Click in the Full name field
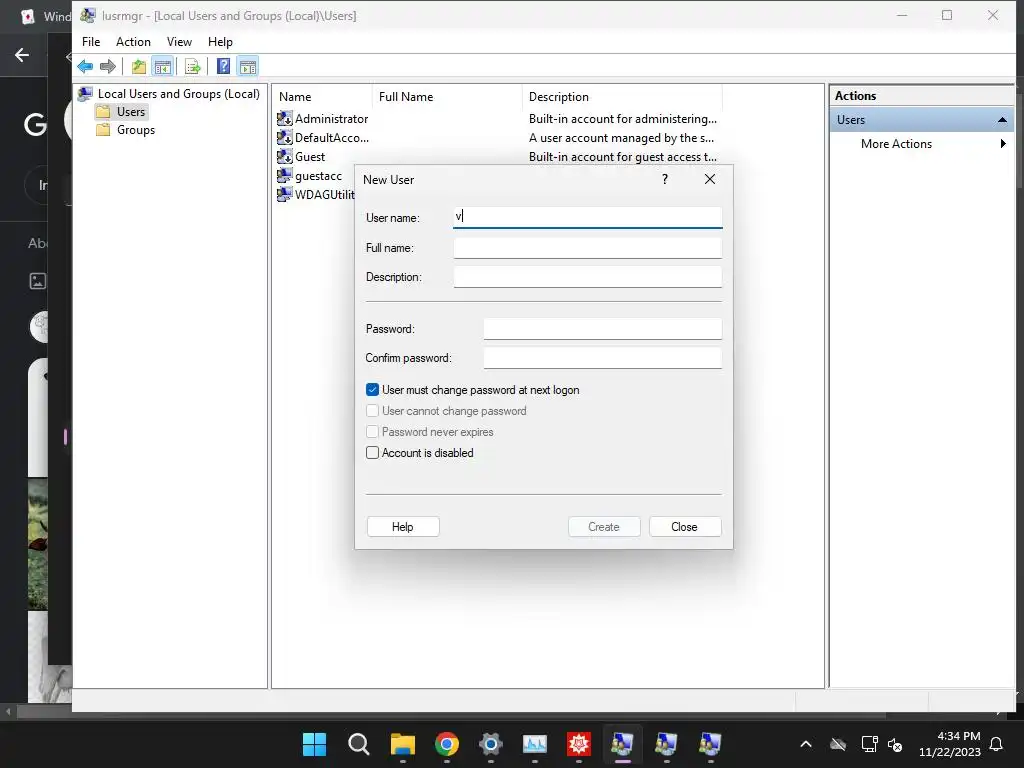 tap(588, 248)
